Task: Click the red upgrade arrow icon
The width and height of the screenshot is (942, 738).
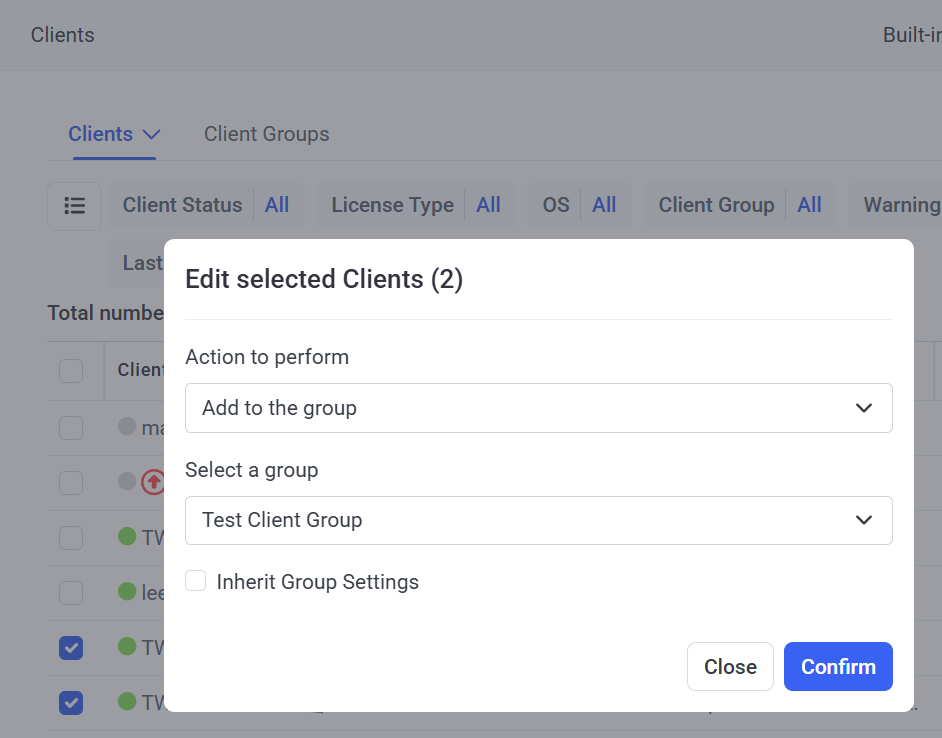Action: (x=152, y=482)
